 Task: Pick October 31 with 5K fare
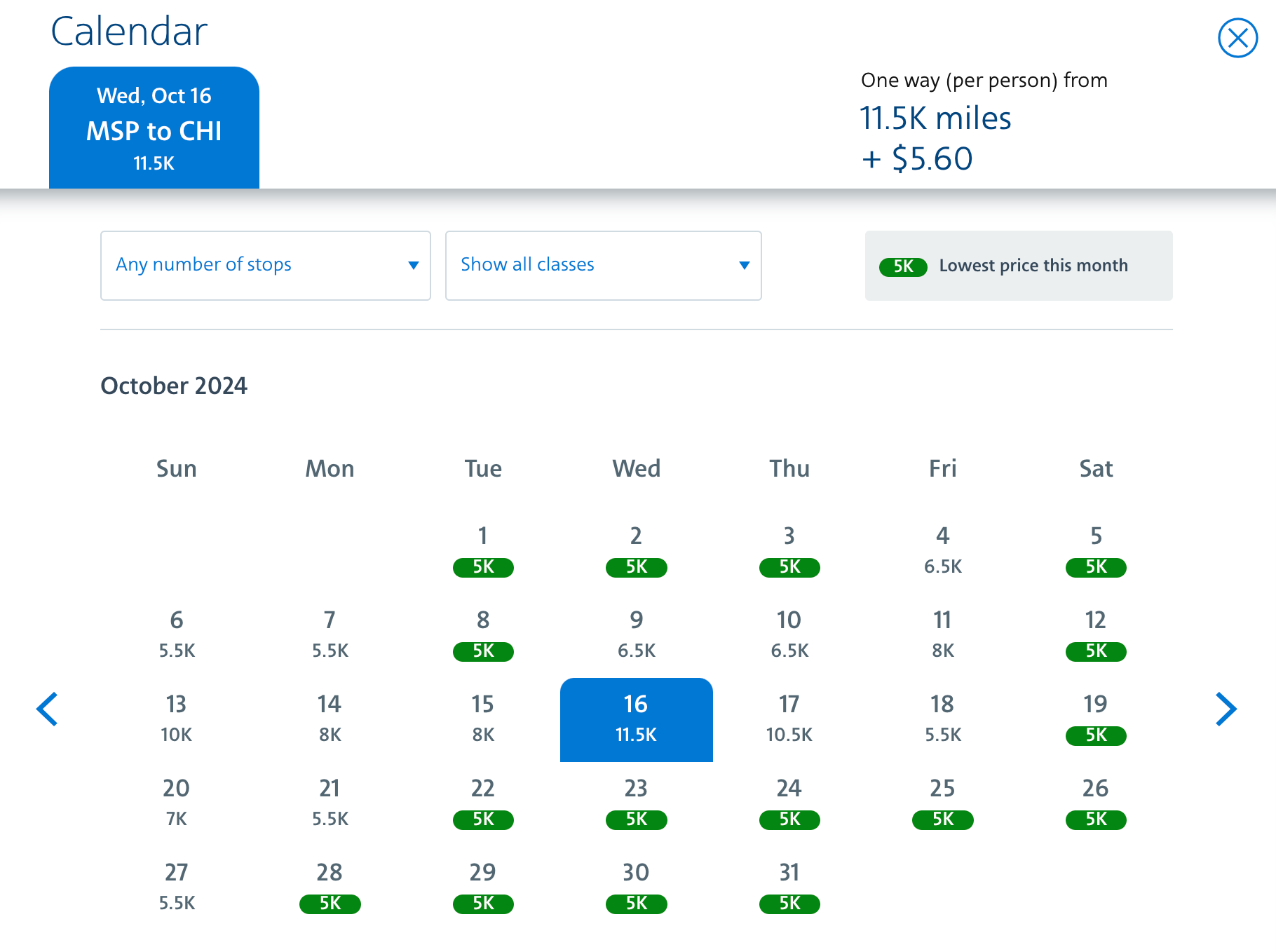pos(789,888)
